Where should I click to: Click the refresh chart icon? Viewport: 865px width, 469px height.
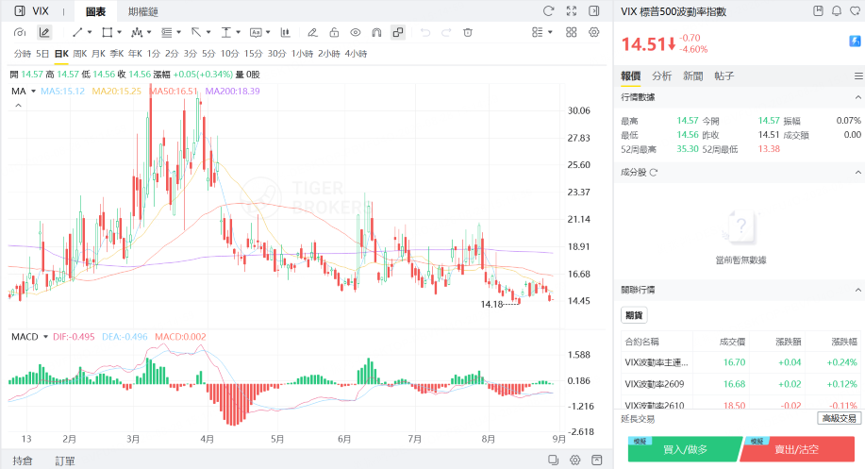[x=548, y=11]
